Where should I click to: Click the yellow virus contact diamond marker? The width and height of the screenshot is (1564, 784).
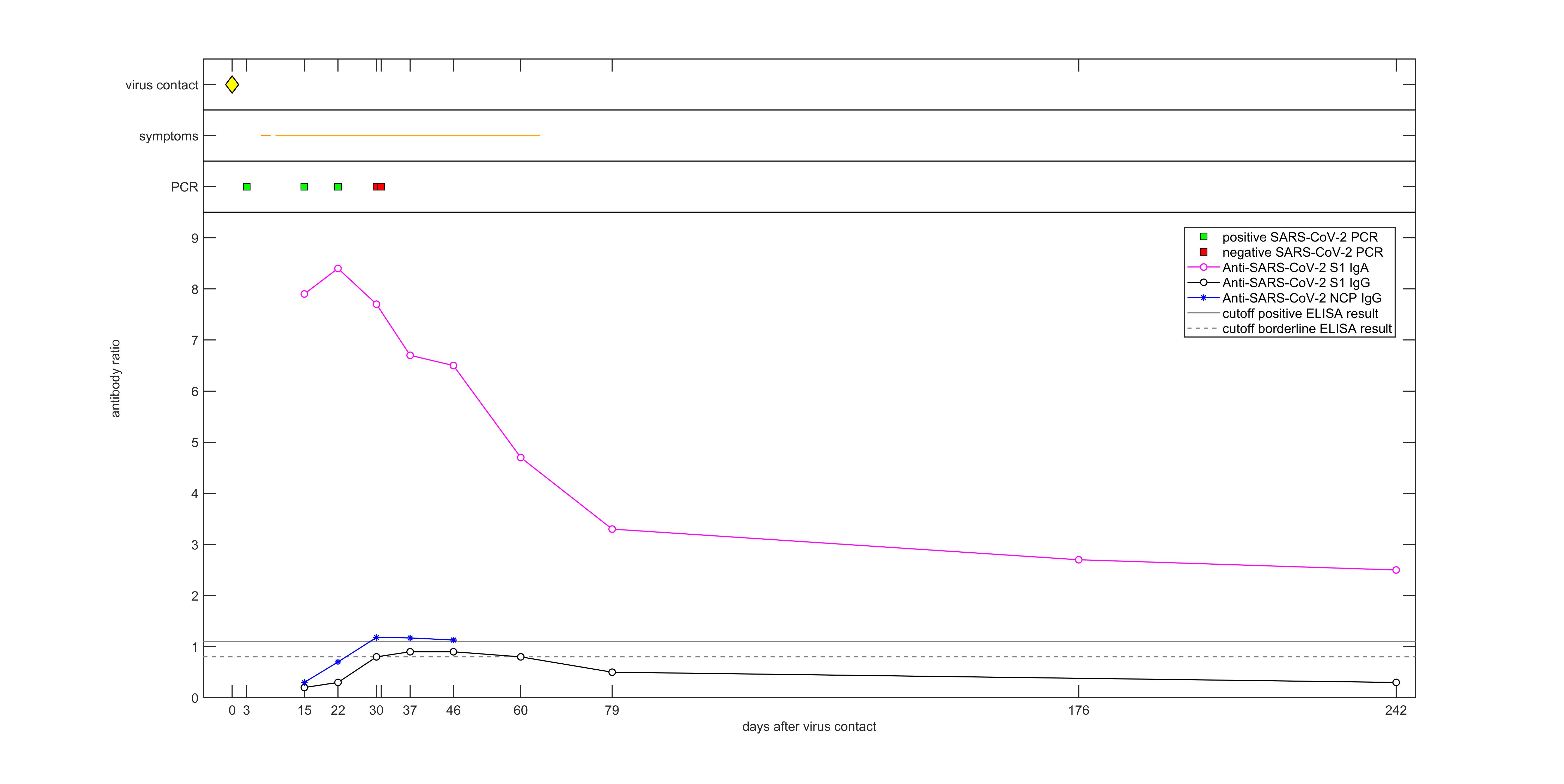tap(232, 85)
